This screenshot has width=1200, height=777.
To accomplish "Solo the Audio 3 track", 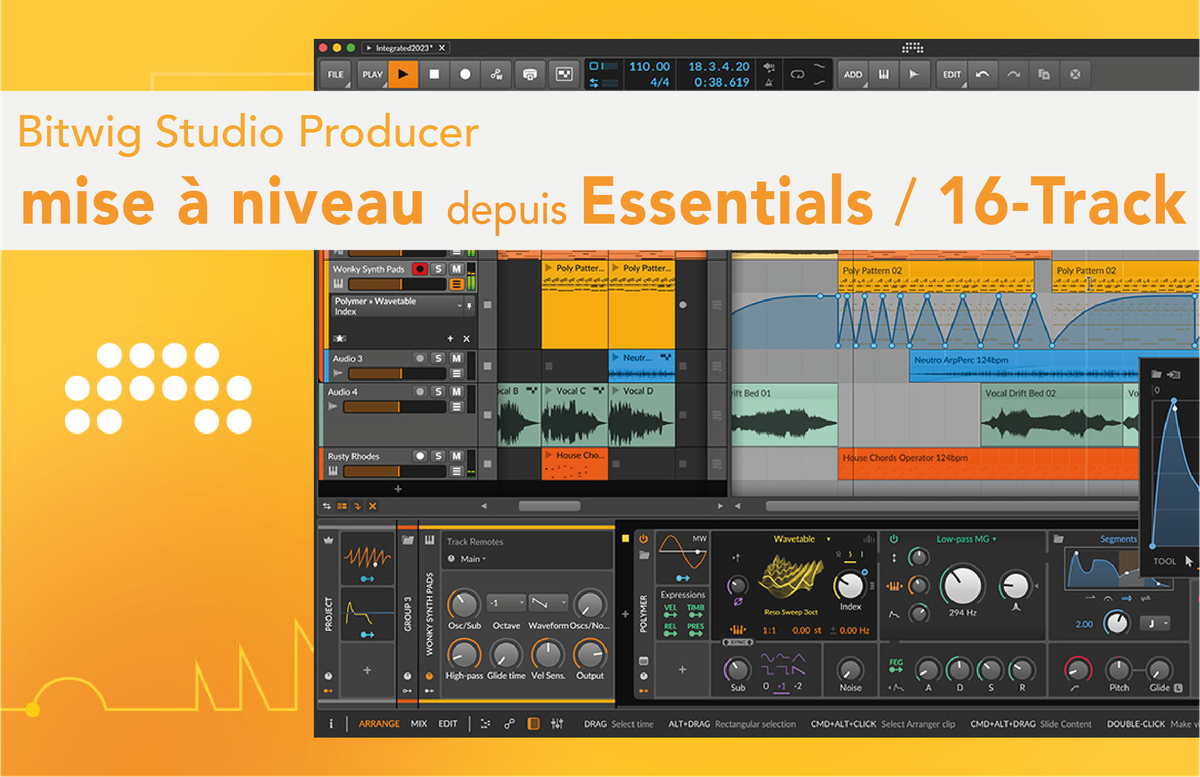I will [438, 358].
